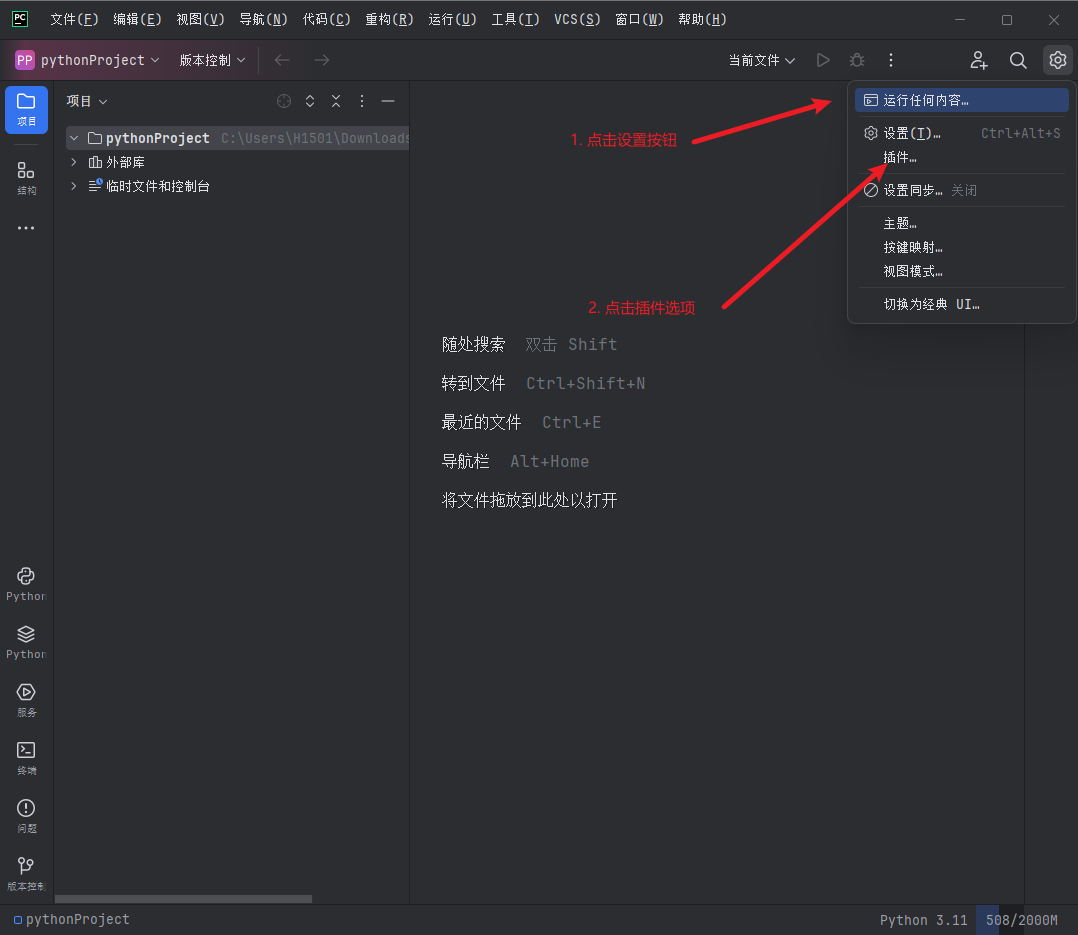Click 切换为经典 UI option
Viewport: 1078px width, 935px height.
coord(930,303)
